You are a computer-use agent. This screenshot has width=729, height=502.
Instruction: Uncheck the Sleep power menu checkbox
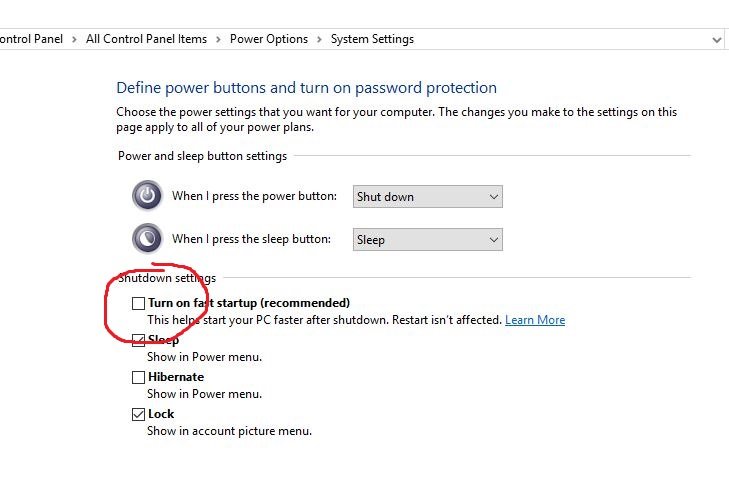(x=138, y=340)
